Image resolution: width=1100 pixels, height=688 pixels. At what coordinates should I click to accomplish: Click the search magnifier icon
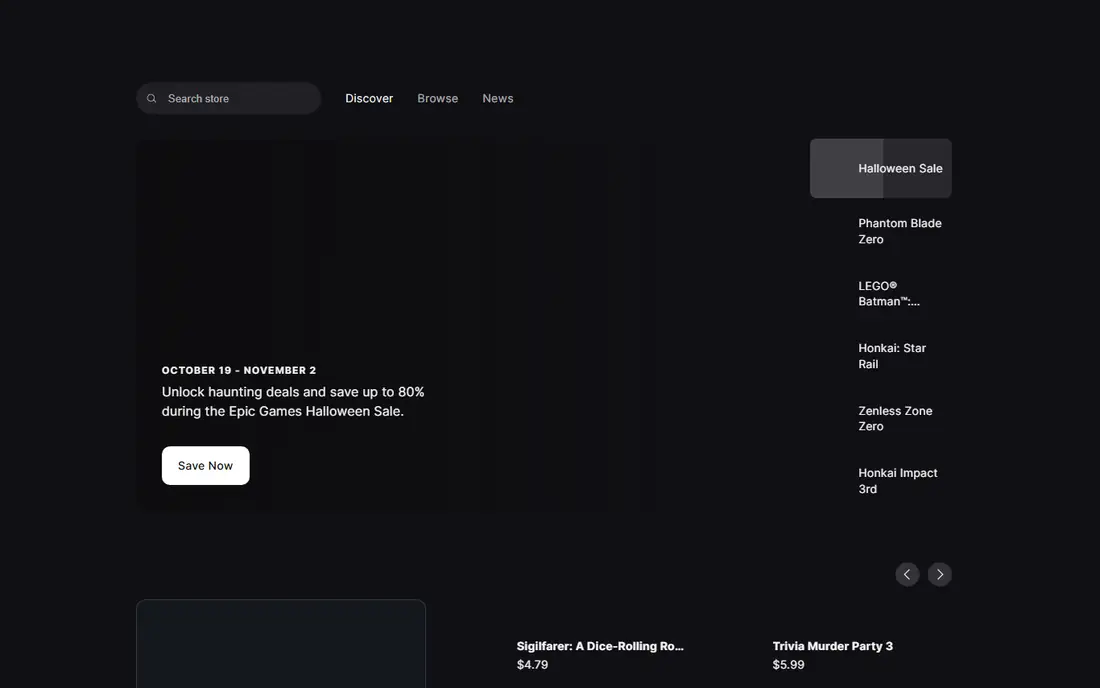152,98
